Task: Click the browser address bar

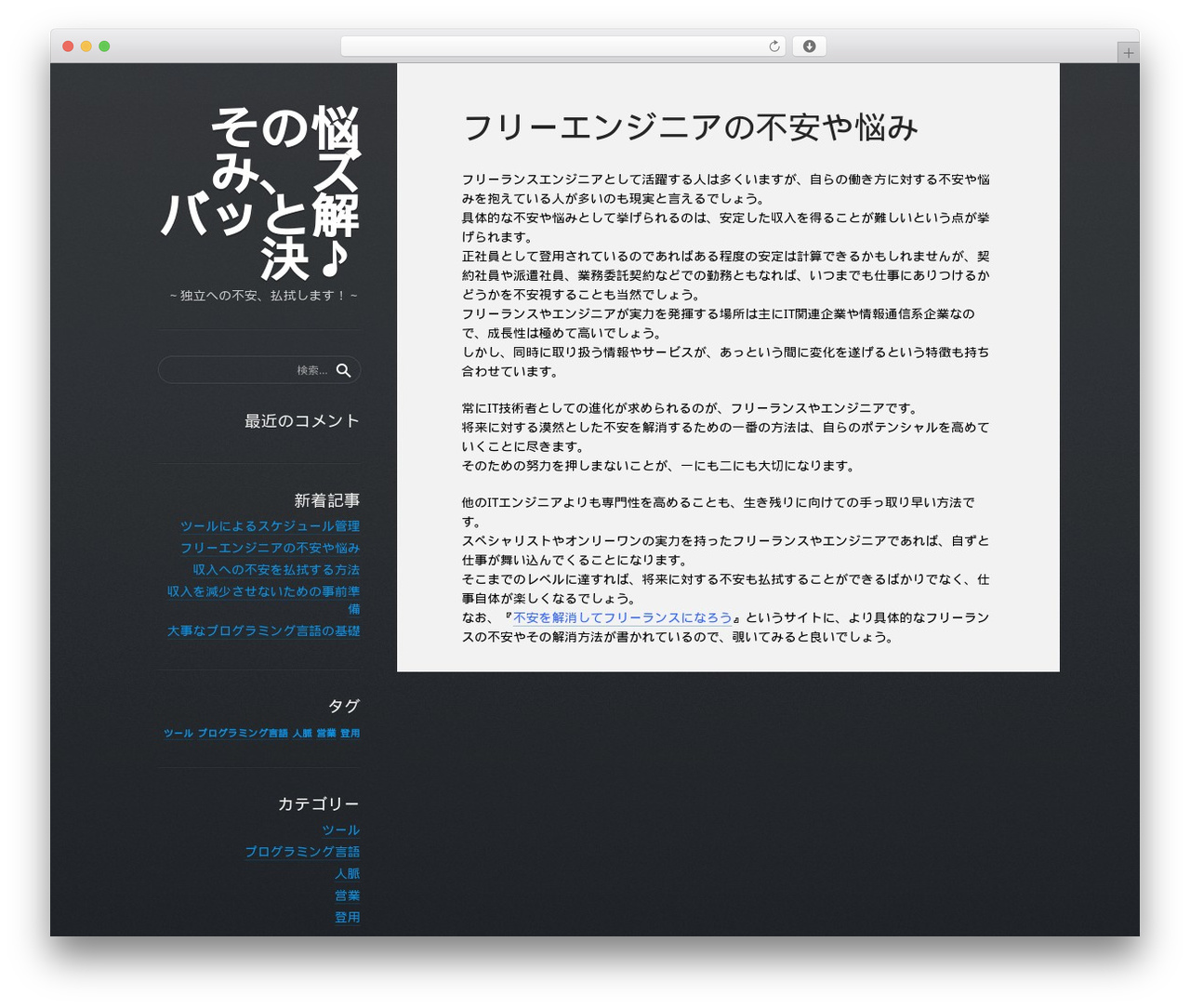Action: pos(562,46)
